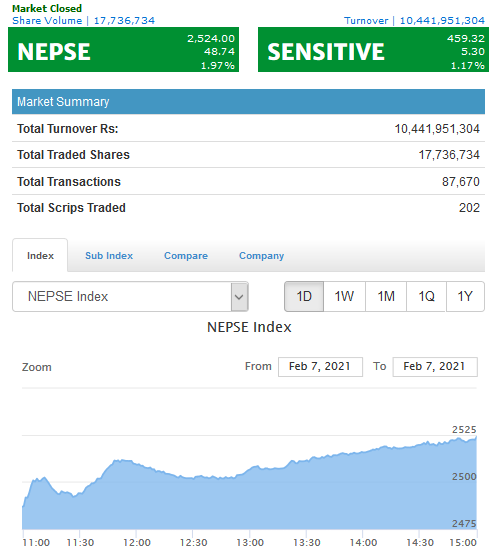Click the To date field
The width and height of the screenshot is (495, 554).
[x=435, y=367]
